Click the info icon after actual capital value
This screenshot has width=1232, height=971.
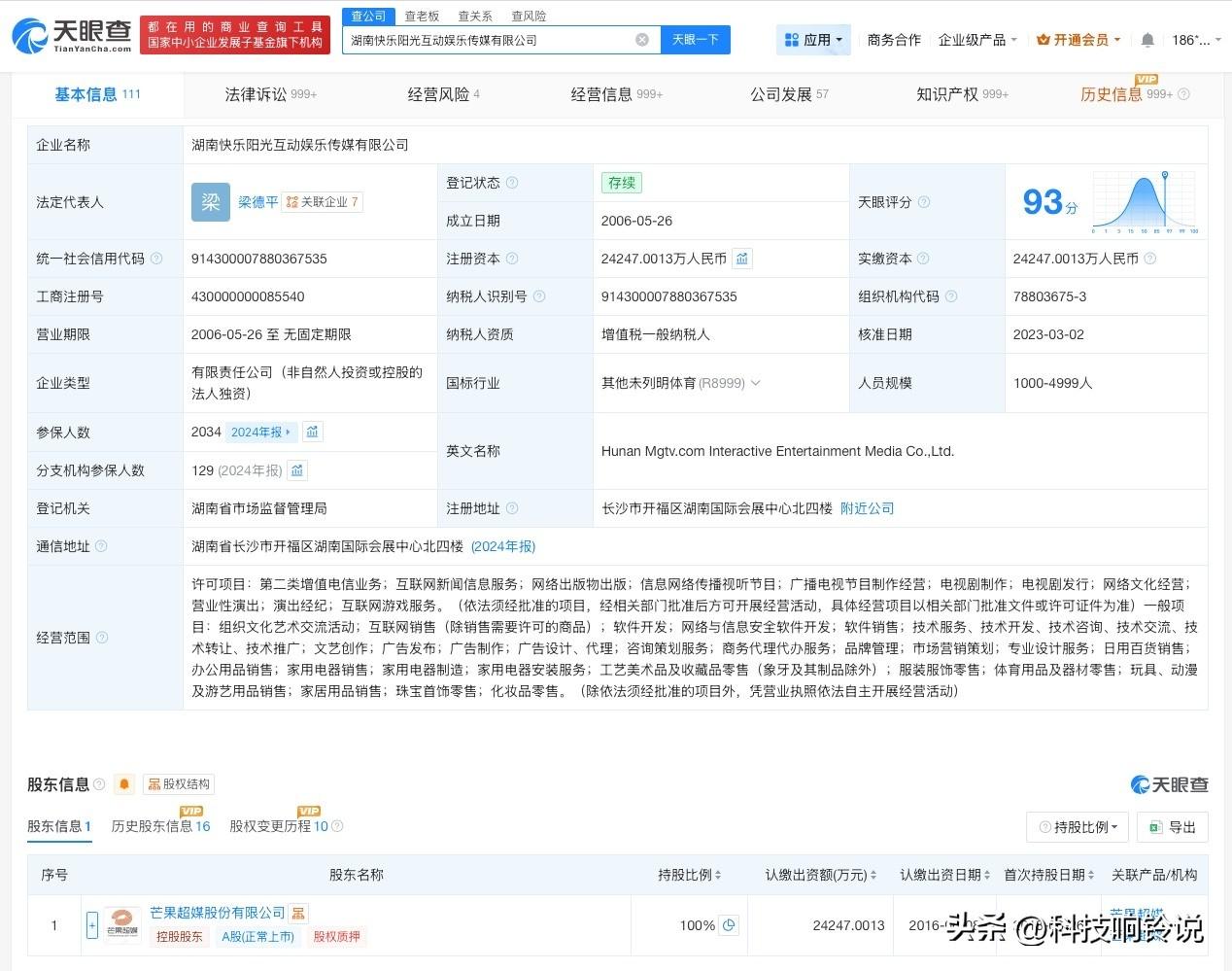point(1150,259)
